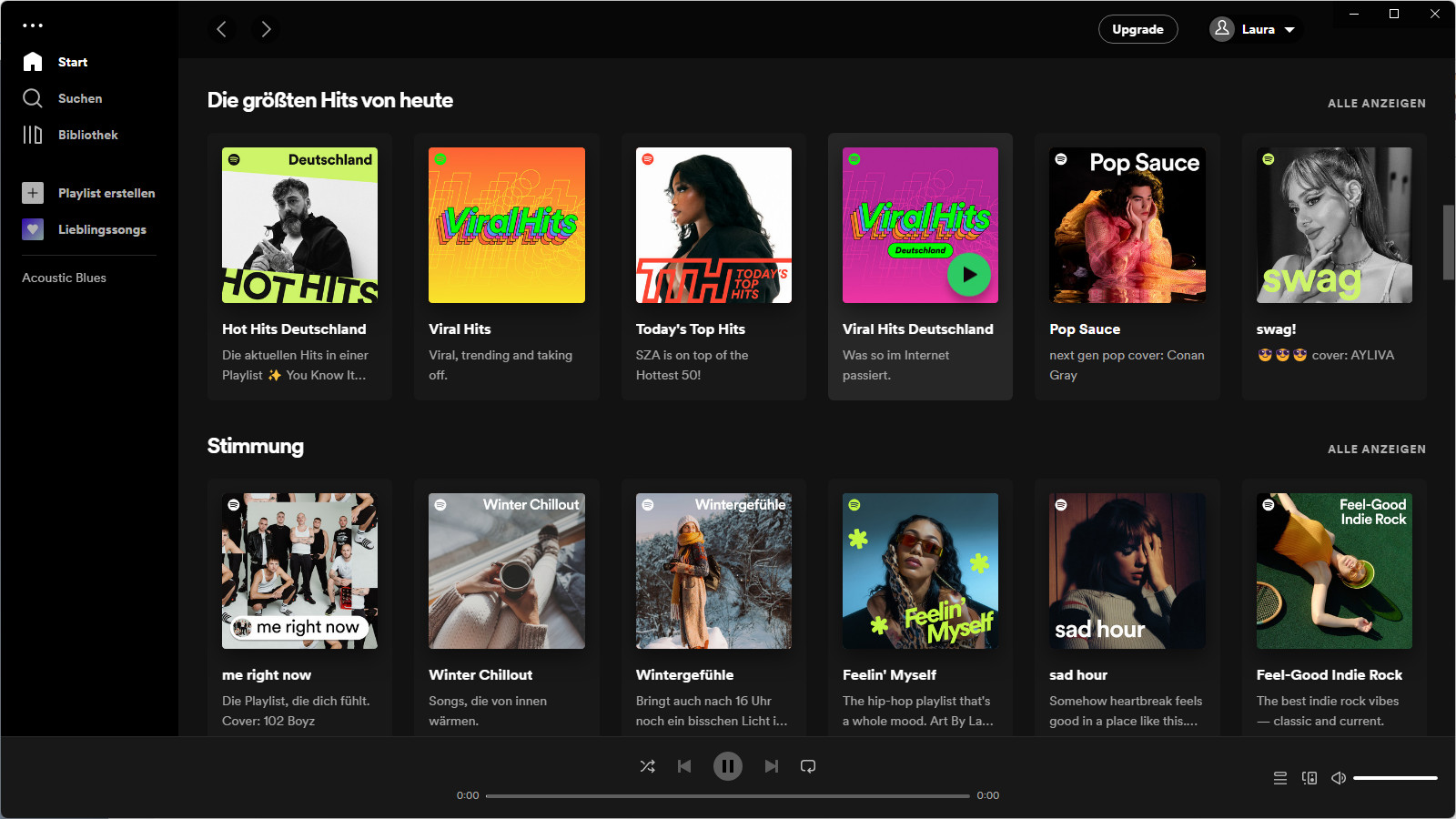Mute audio with the volume speaker icon
This screenshot has width=1456, height=819.
1338,778
